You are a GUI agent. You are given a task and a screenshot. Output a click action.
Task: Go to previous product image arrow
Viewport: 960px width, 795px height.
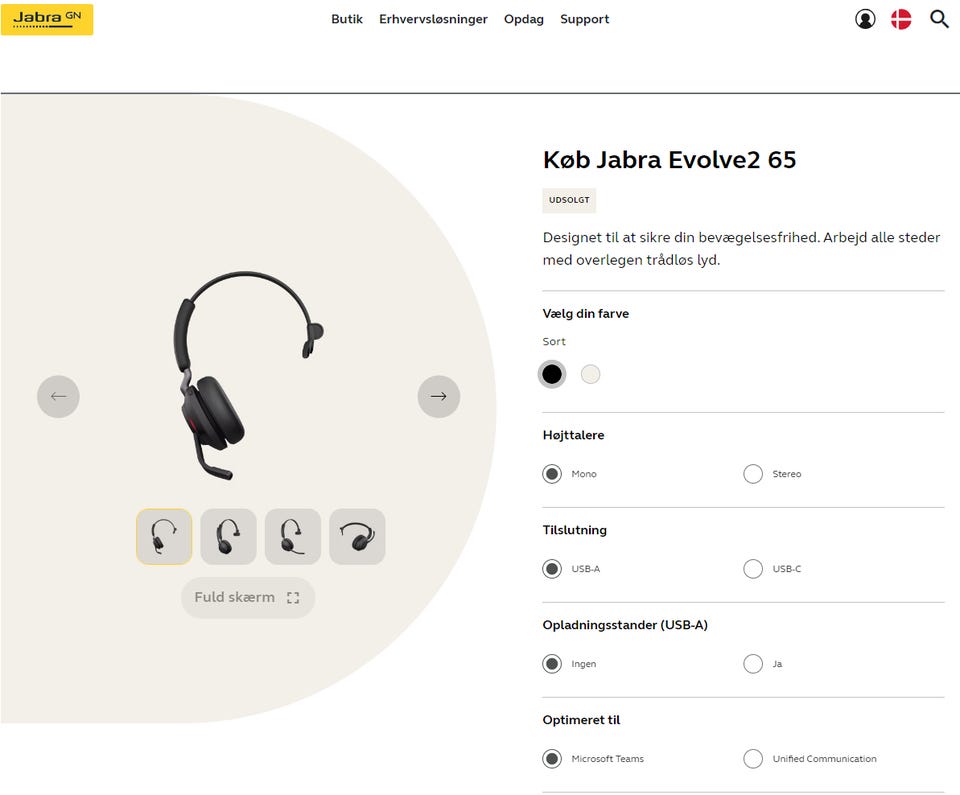pos(58,396)
